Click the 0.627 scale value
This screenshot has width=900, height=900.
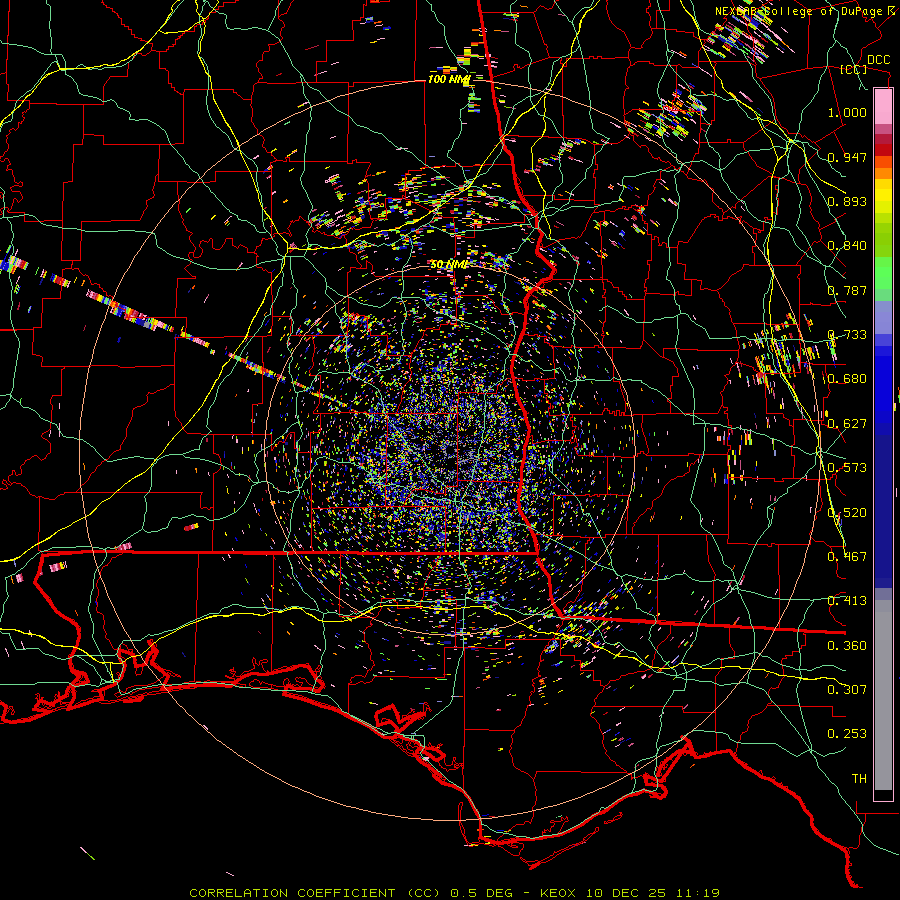coord(847,424)
